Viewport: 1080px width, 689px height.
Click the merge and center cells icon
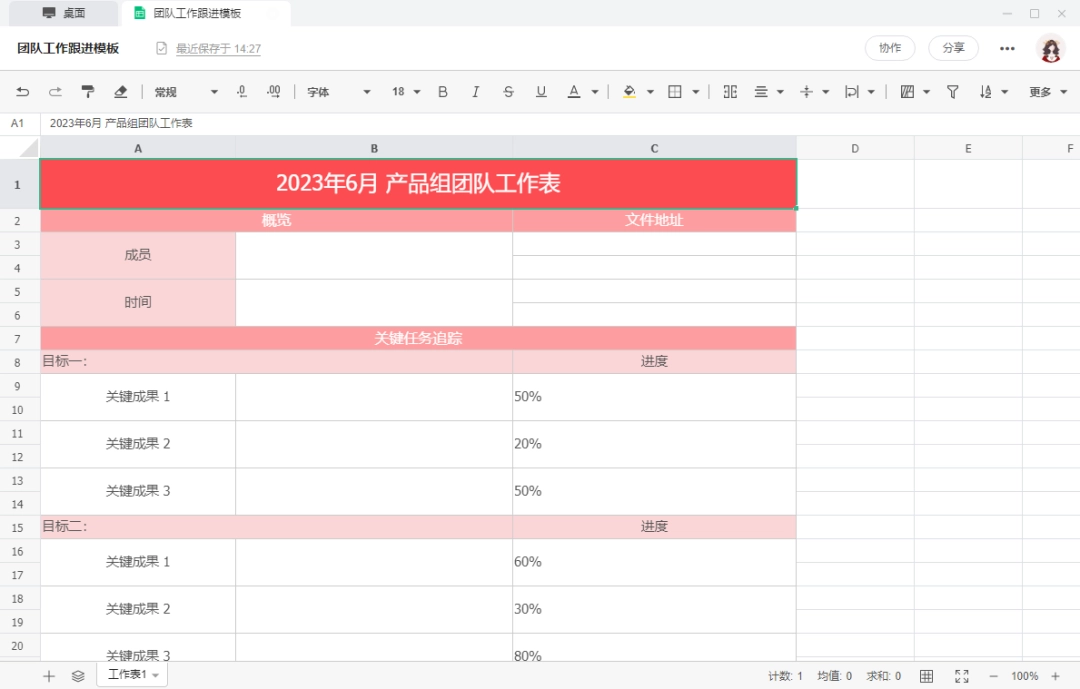[x=729, y=91]
